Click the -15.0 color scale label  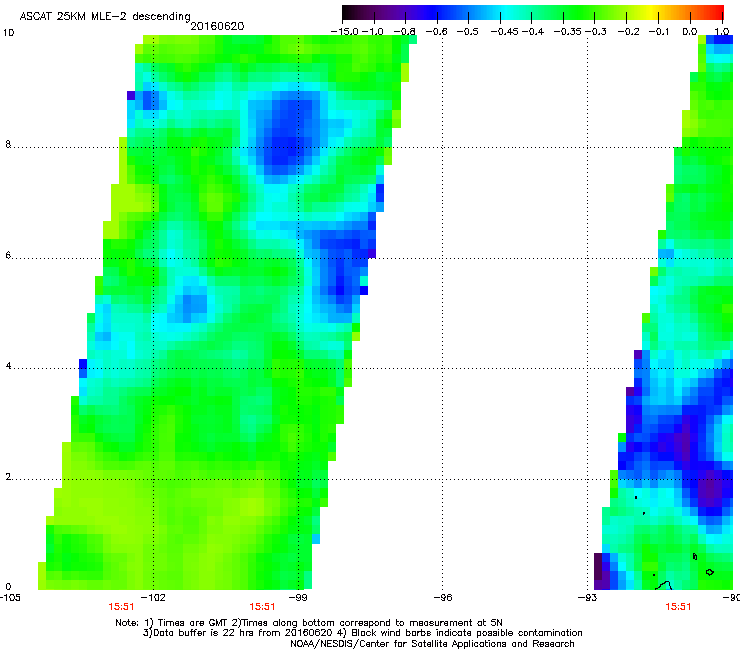345,32
